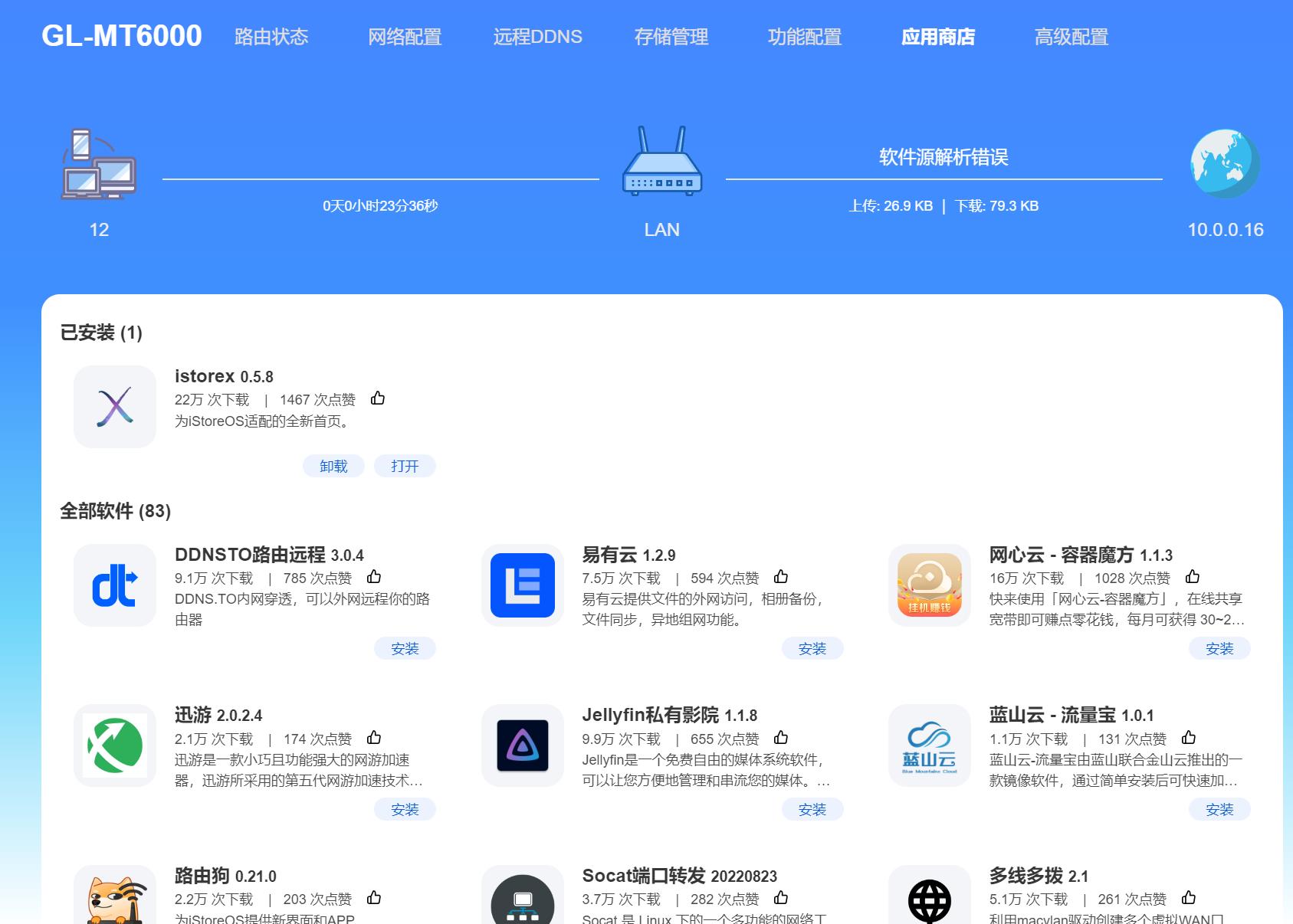Screen dimensions: 1293x924
Task: Like the istorex app
Action: click(x=377, y=398)
